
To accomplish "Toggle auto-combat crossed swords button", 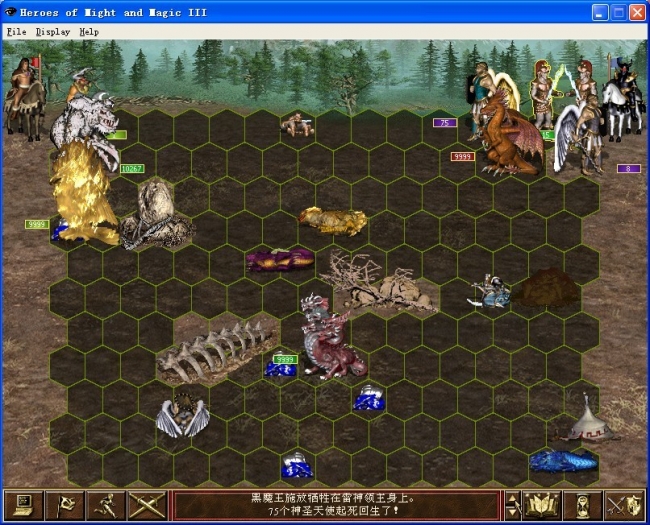I will pyautogui.click(x=147, y=505).
